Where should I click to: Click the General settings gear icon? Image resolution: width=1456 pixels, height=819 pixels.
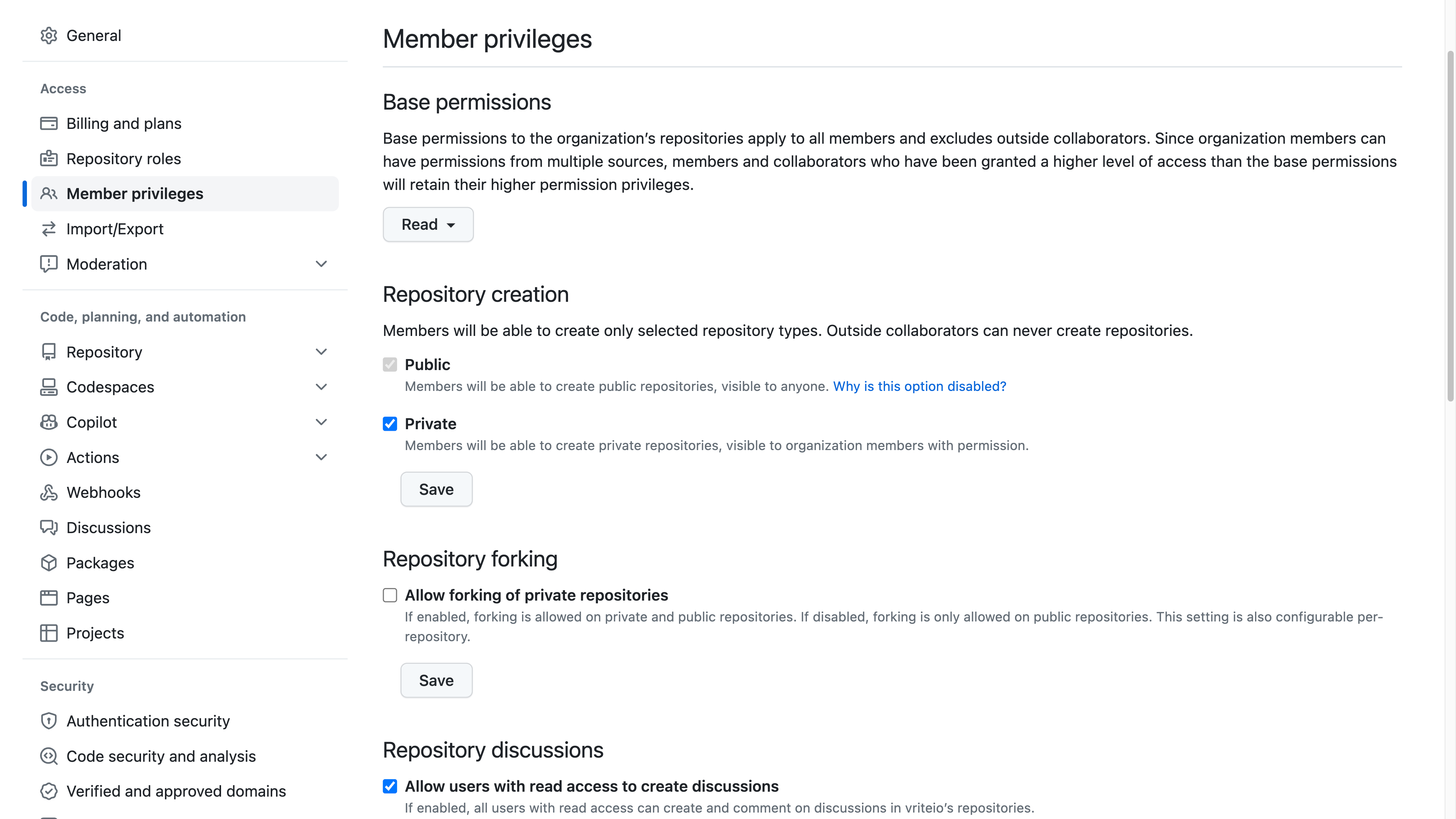49,35
